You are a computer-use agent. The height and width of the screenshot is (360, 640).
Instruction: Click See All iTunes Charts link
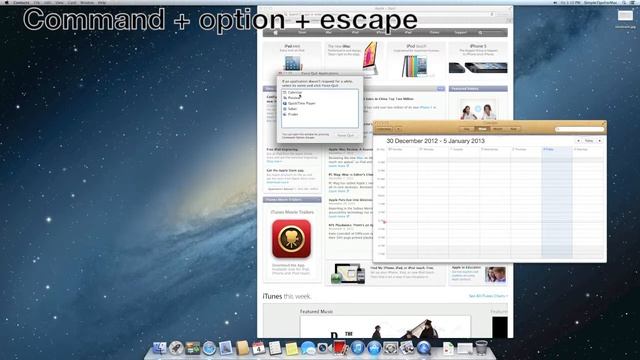[488, 296]
